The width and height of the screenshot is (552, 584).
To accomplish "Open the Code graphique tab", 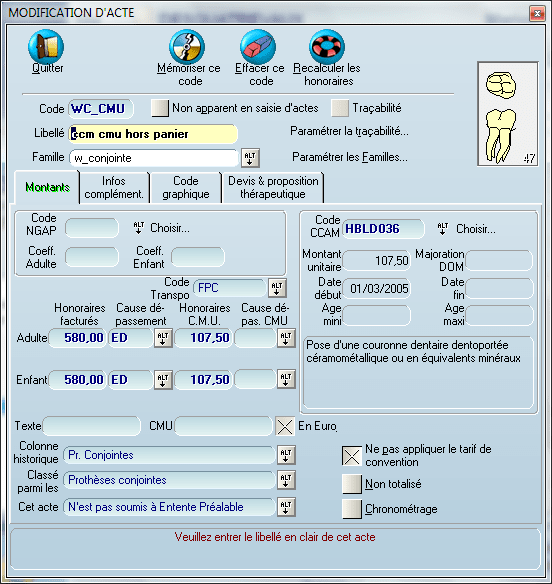I will coord(185,188).
